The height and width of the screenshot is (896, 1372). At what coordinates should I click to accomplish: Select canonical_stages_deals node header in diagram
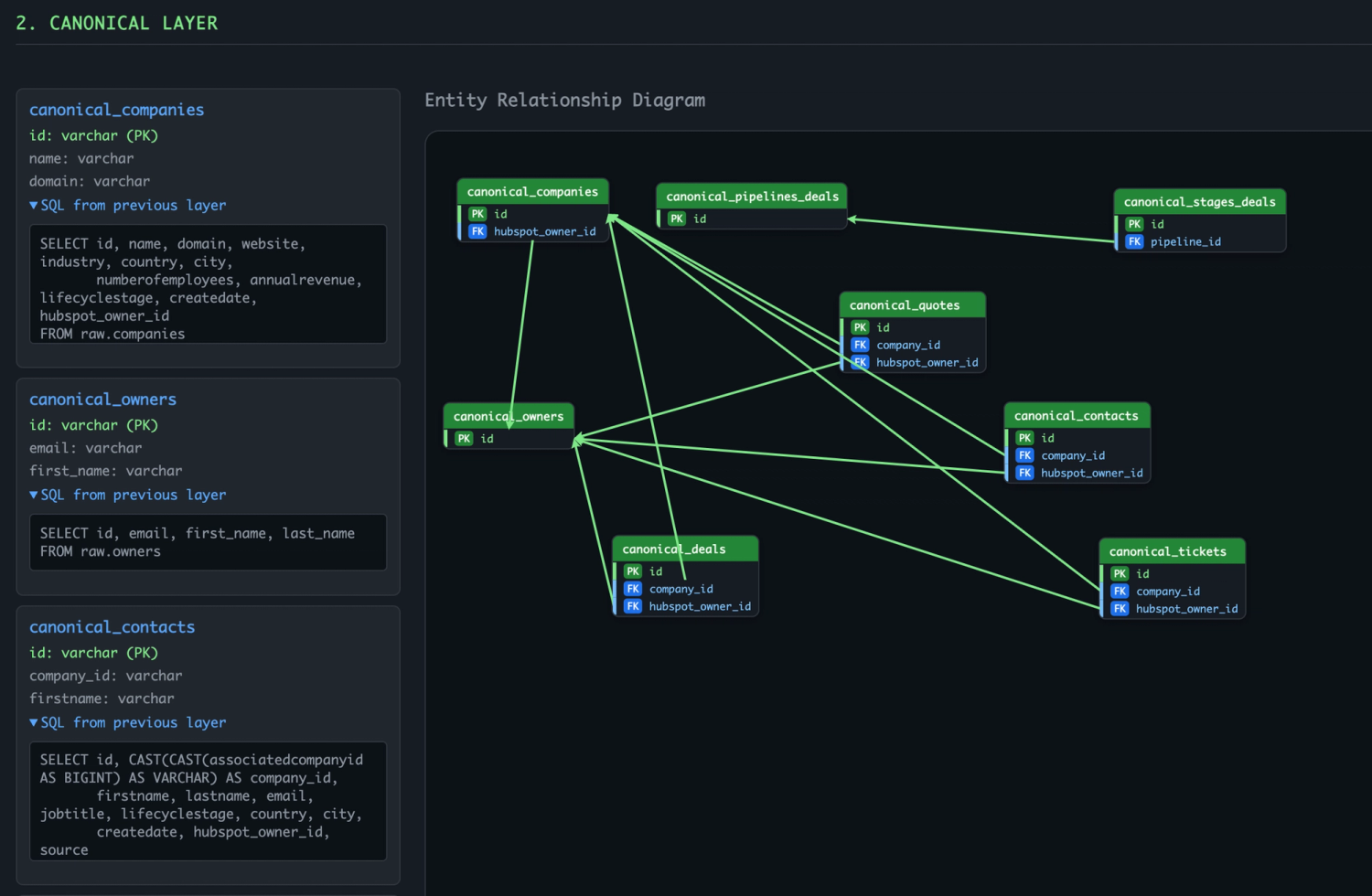[1199, 202]
